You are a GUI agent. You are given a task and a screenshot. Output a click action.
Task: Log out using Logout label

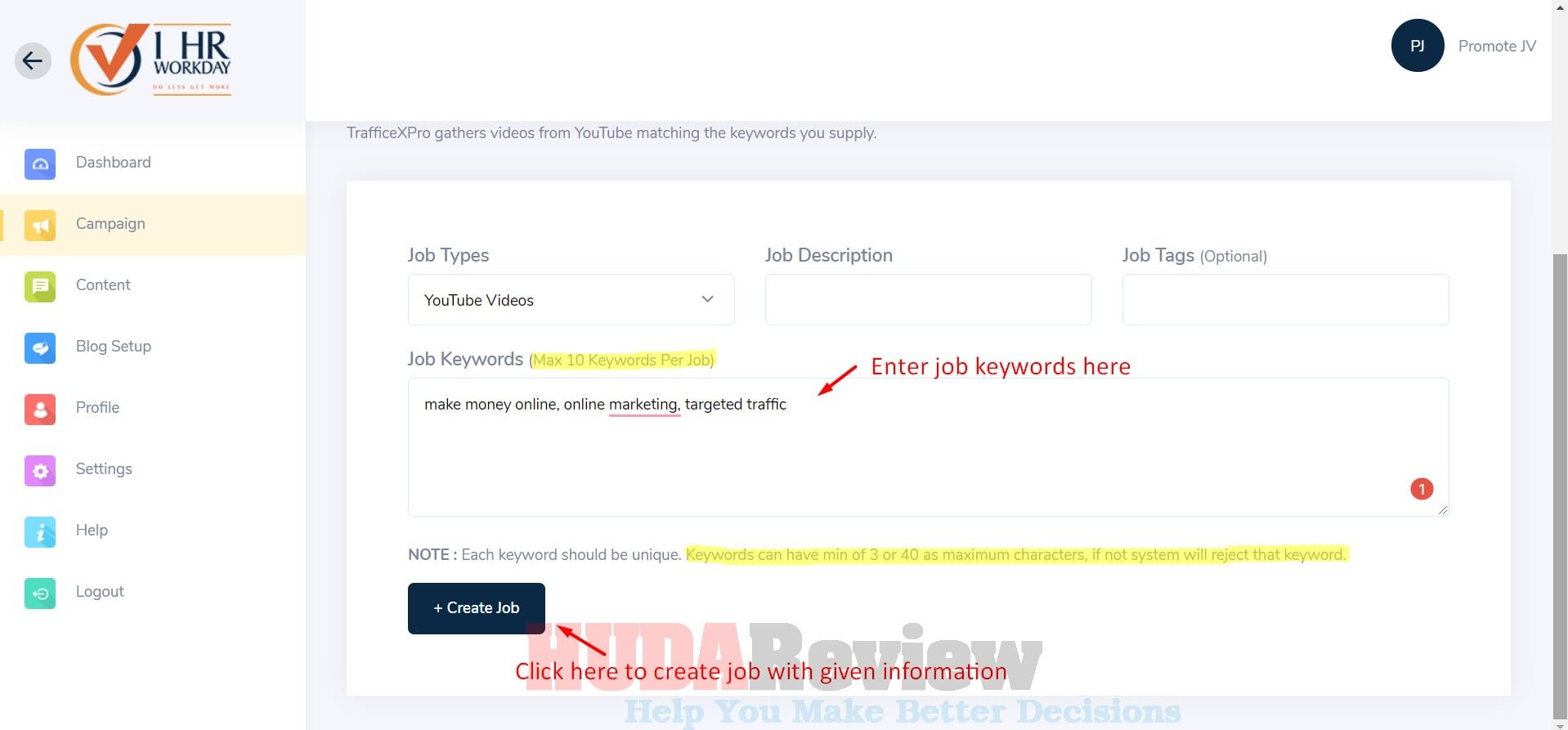pos(100,591)
